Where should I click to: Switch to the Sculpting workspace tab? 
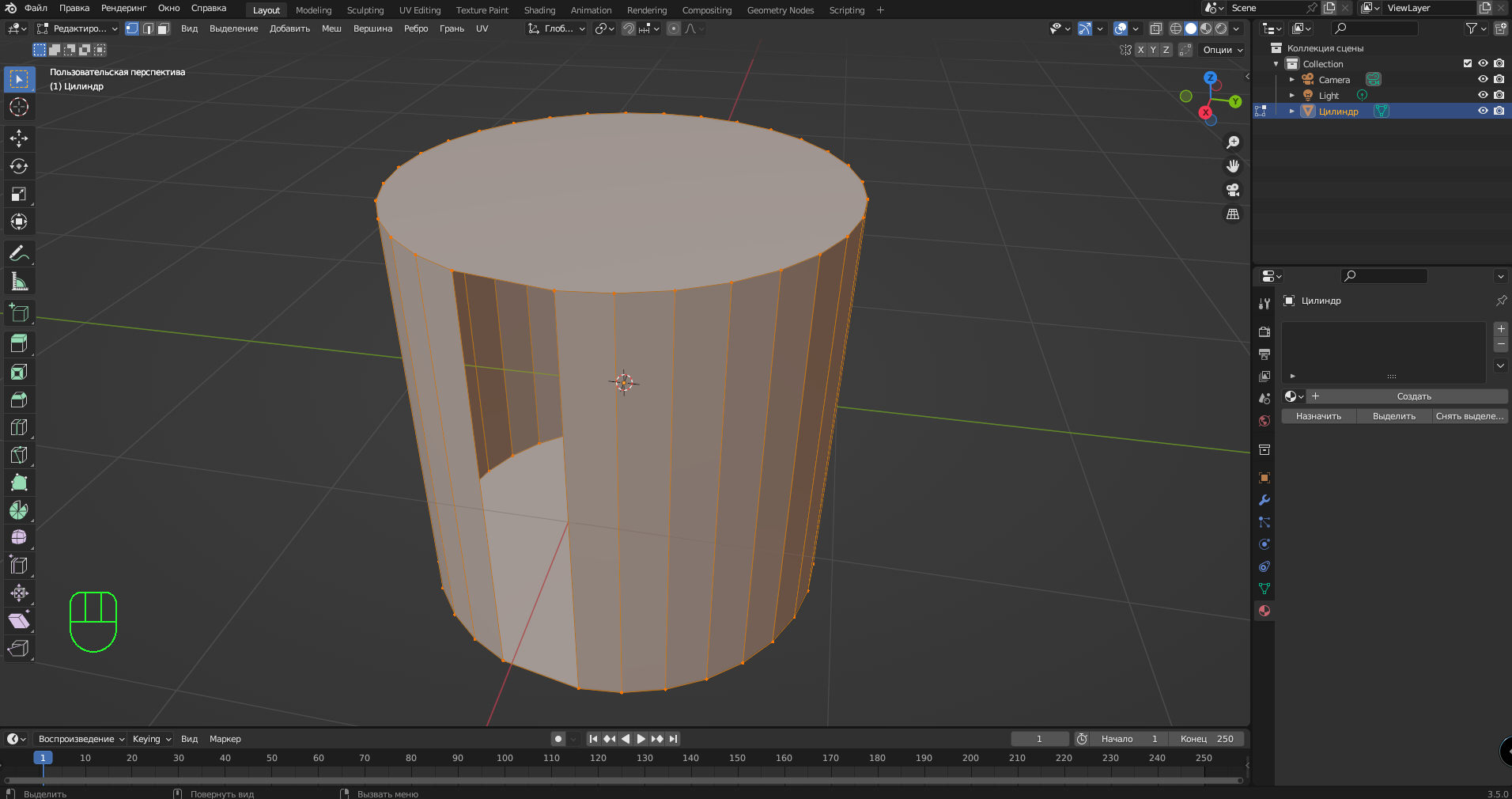pyautogui.click(x=365, y=10)
